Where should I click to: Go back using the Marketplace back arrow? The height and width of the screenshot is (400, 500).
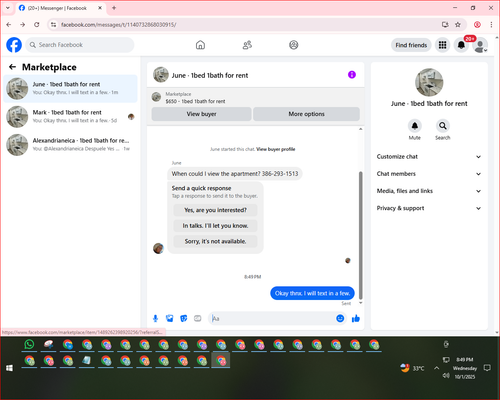[x=12, y=67]
